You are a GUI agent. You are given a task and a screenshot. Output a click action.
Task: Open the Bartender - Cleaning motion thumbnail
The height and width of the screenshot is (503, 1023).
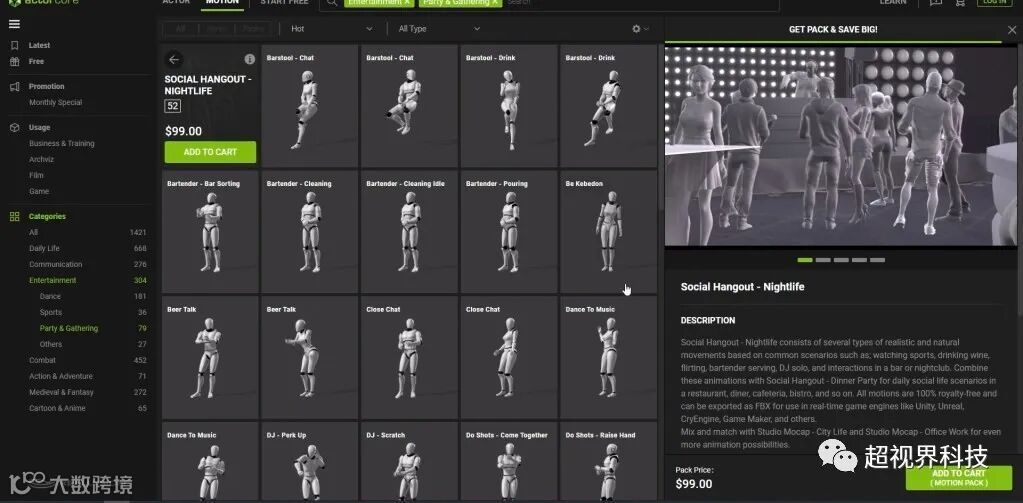pyautogui.click(x=310, y=231)
